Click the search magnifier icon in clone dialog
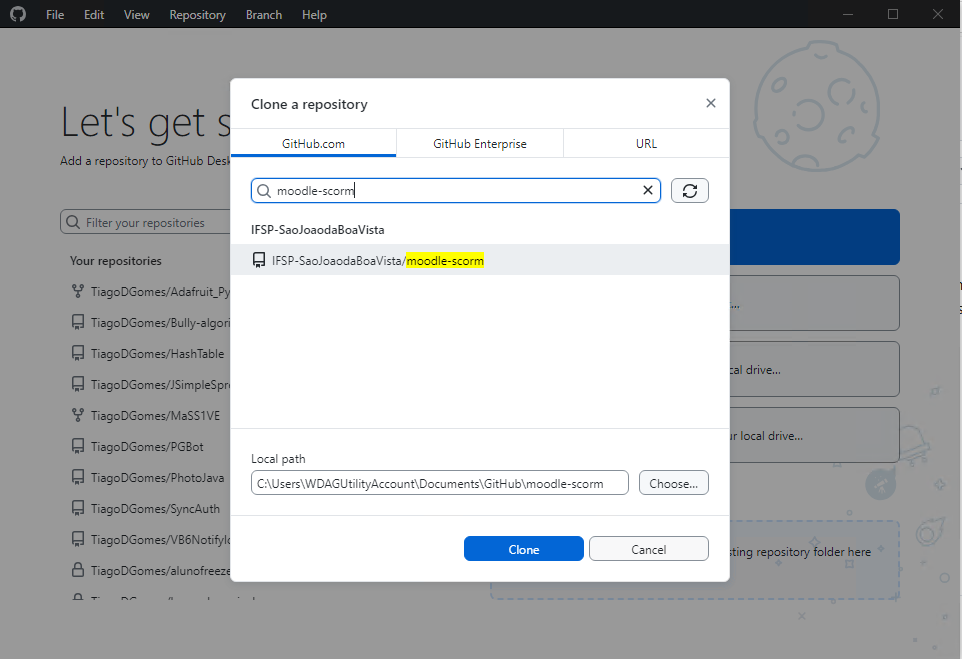The height and width of the screenshot is (659, 962). click(x=264, y=191)
